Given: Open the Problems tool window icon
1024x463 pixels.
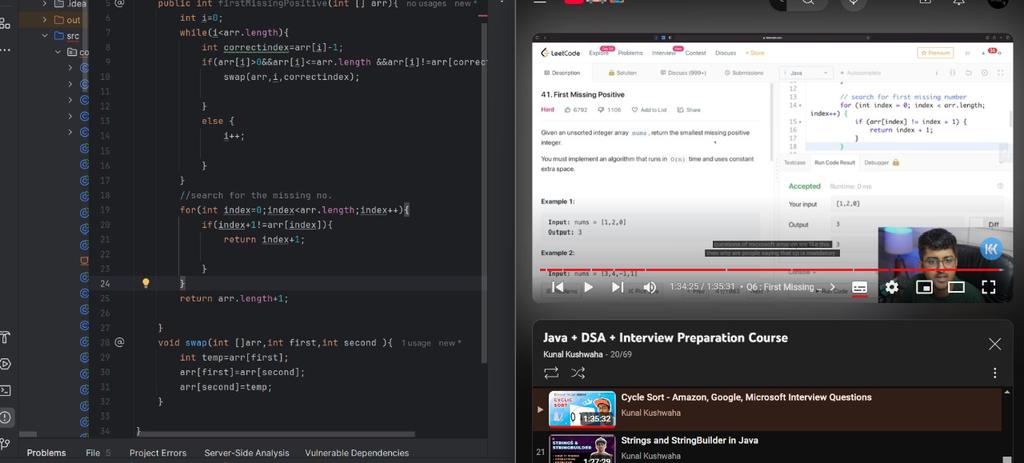Looking at the screenshot, I should pos(6,417).
